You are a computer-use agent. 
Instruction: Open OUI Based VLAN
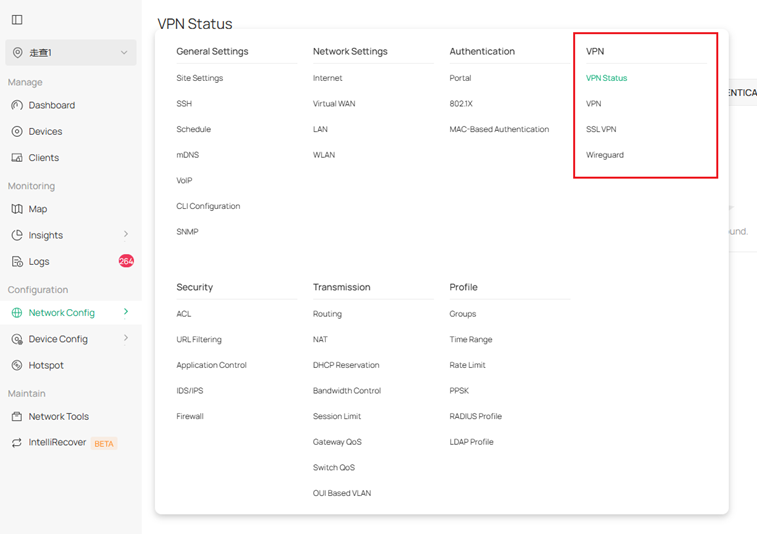pyautogui.click(x=342, y=493)
